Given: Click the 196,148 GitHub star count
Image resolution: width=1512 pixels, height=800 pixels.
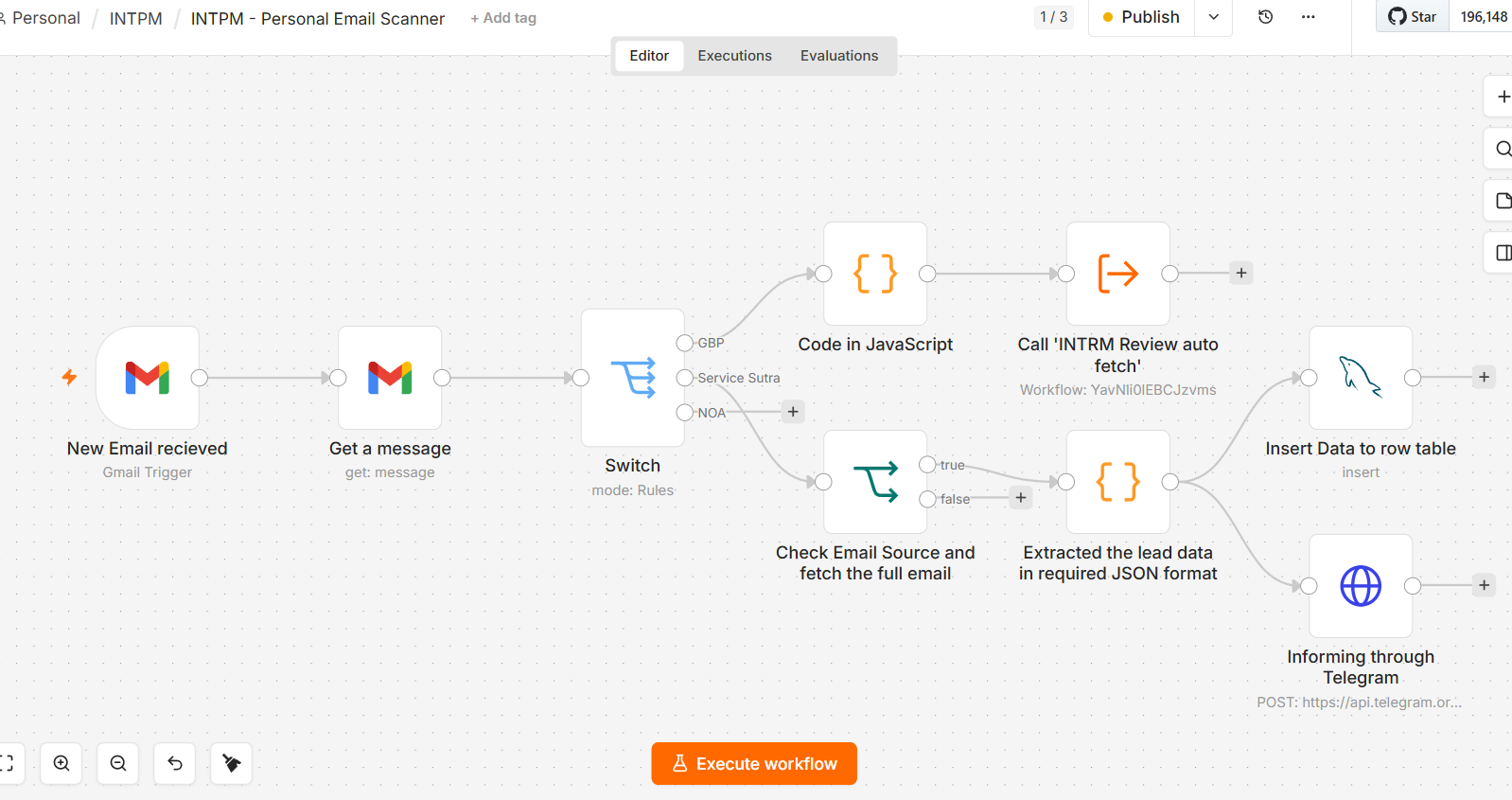Looking at the screenshot, I should pos(1483,17).
